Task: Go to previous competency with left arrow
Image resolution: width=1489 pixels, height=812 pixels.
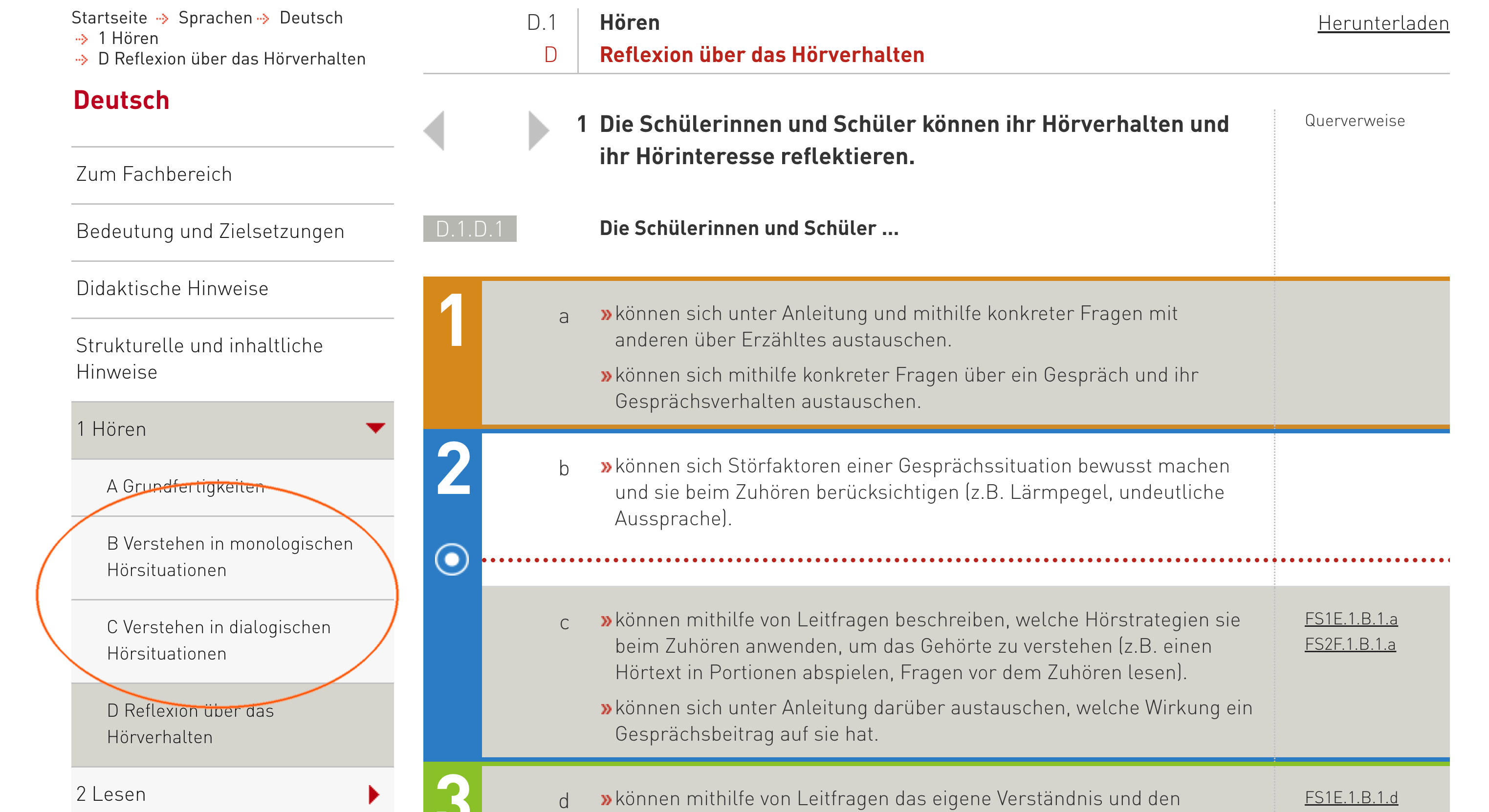Action: (x=434, y=130)
